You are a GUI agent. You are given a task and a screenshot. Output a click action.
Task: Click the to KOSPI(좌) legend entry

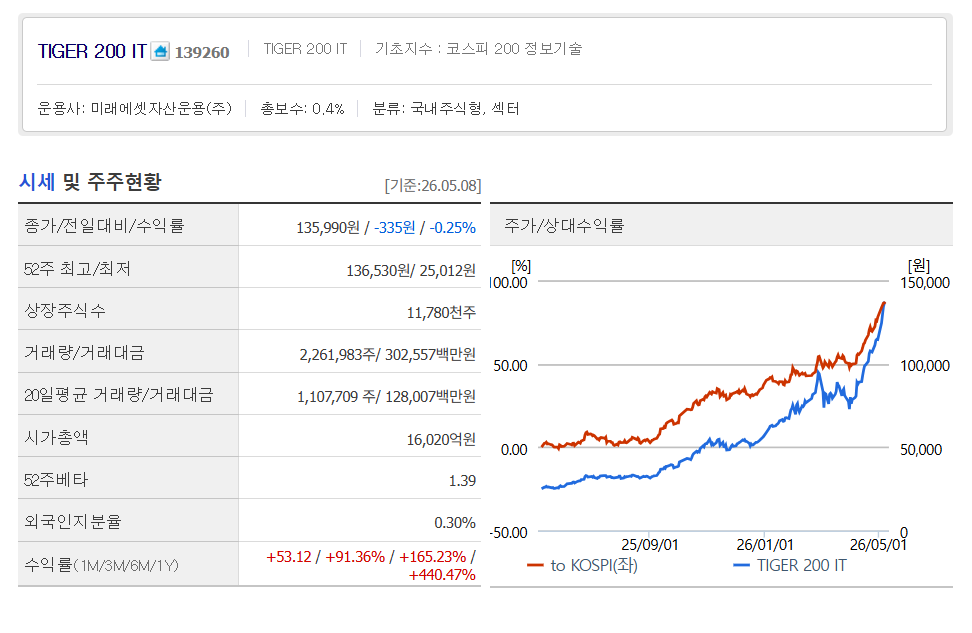click(x=594, y=565)
